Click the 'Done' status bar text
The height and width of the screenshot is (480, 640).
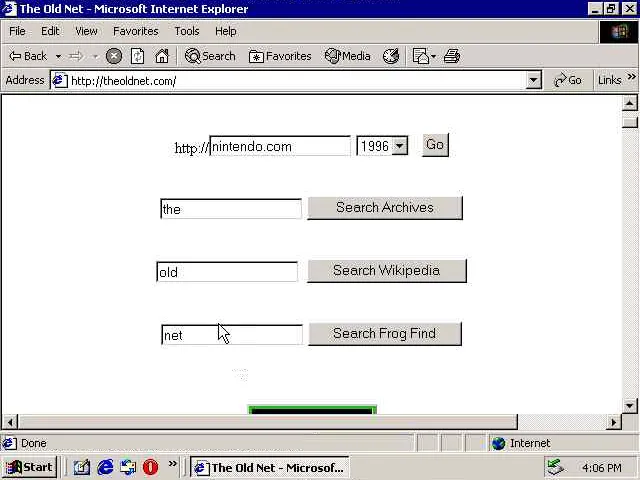point(34,443)
